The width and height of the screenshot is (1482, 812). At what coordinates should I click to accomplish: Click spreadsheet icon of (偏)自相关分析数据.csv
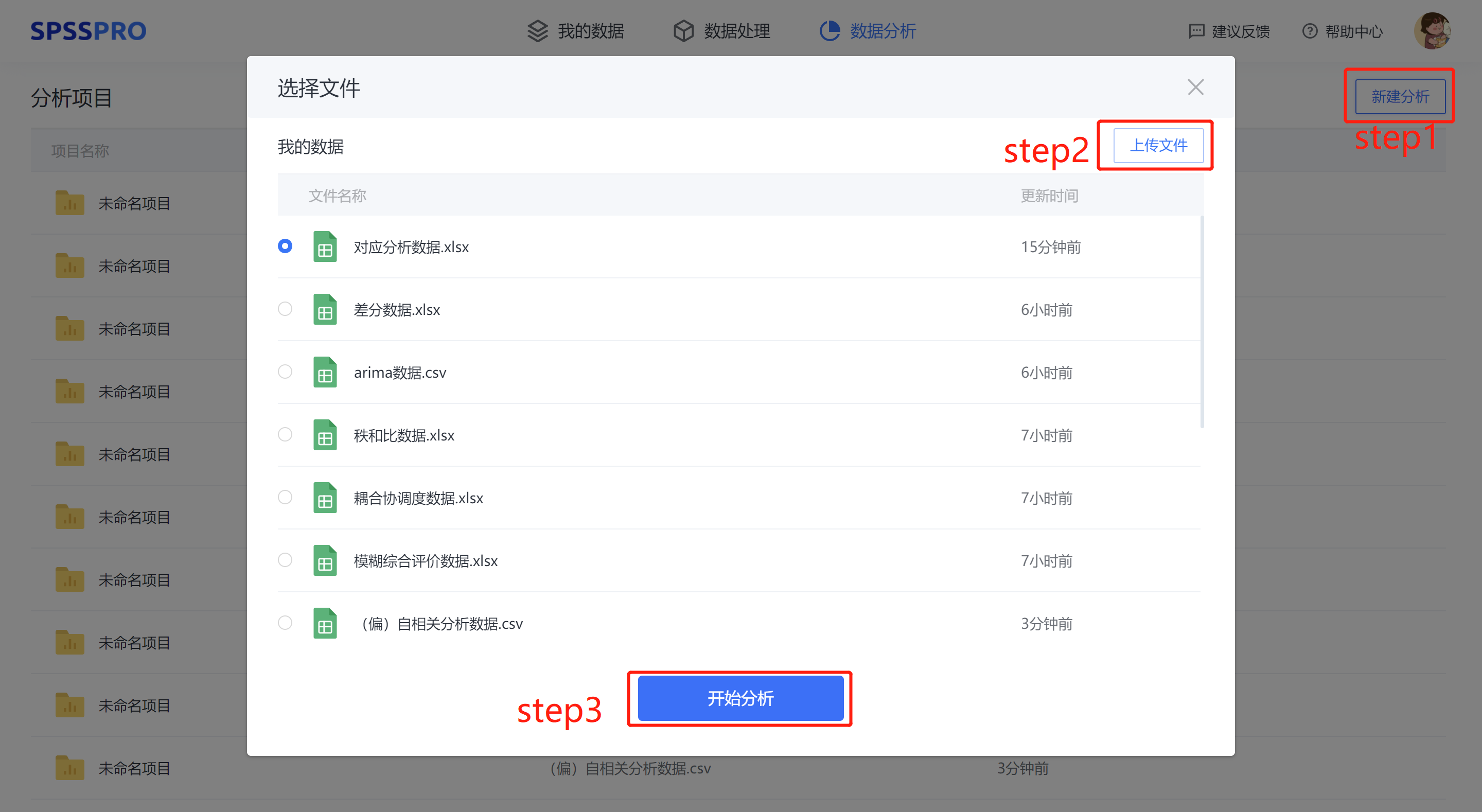[x=325, y=623]
